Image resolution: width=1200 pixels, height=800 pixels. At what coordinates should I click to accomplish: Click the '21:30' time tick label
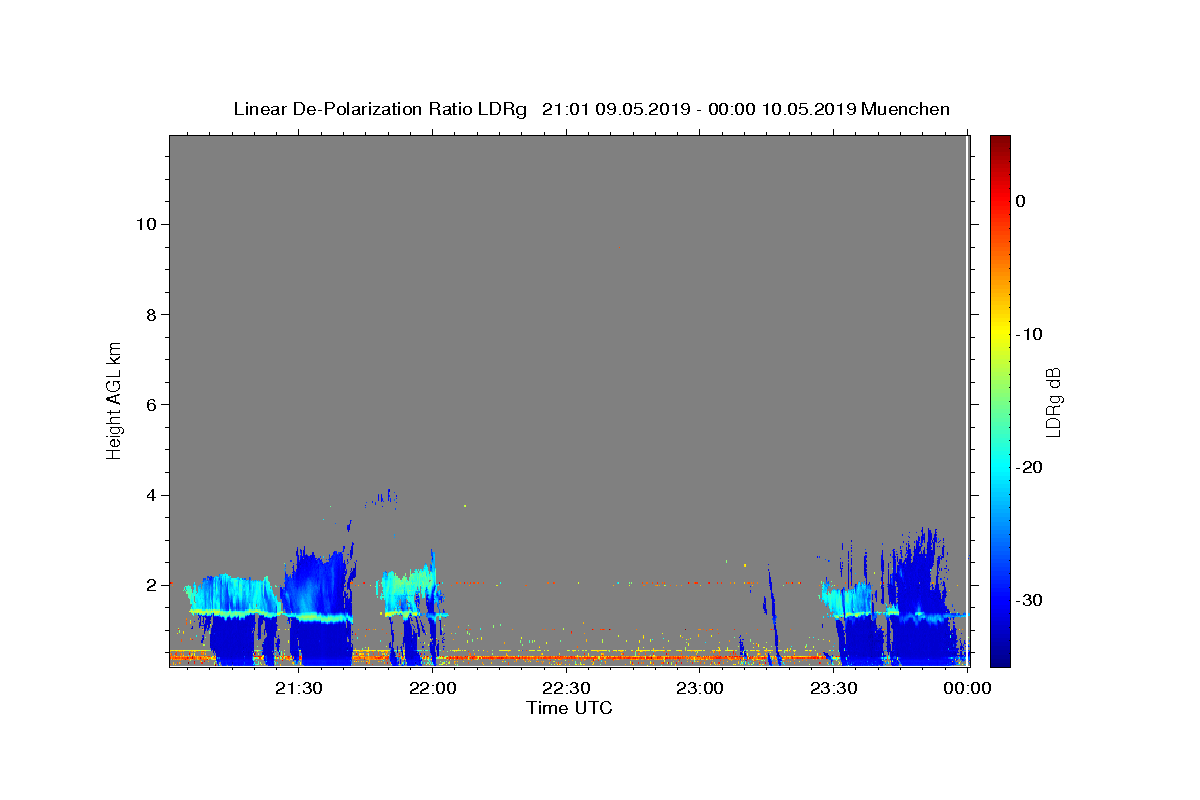[298, 688]
